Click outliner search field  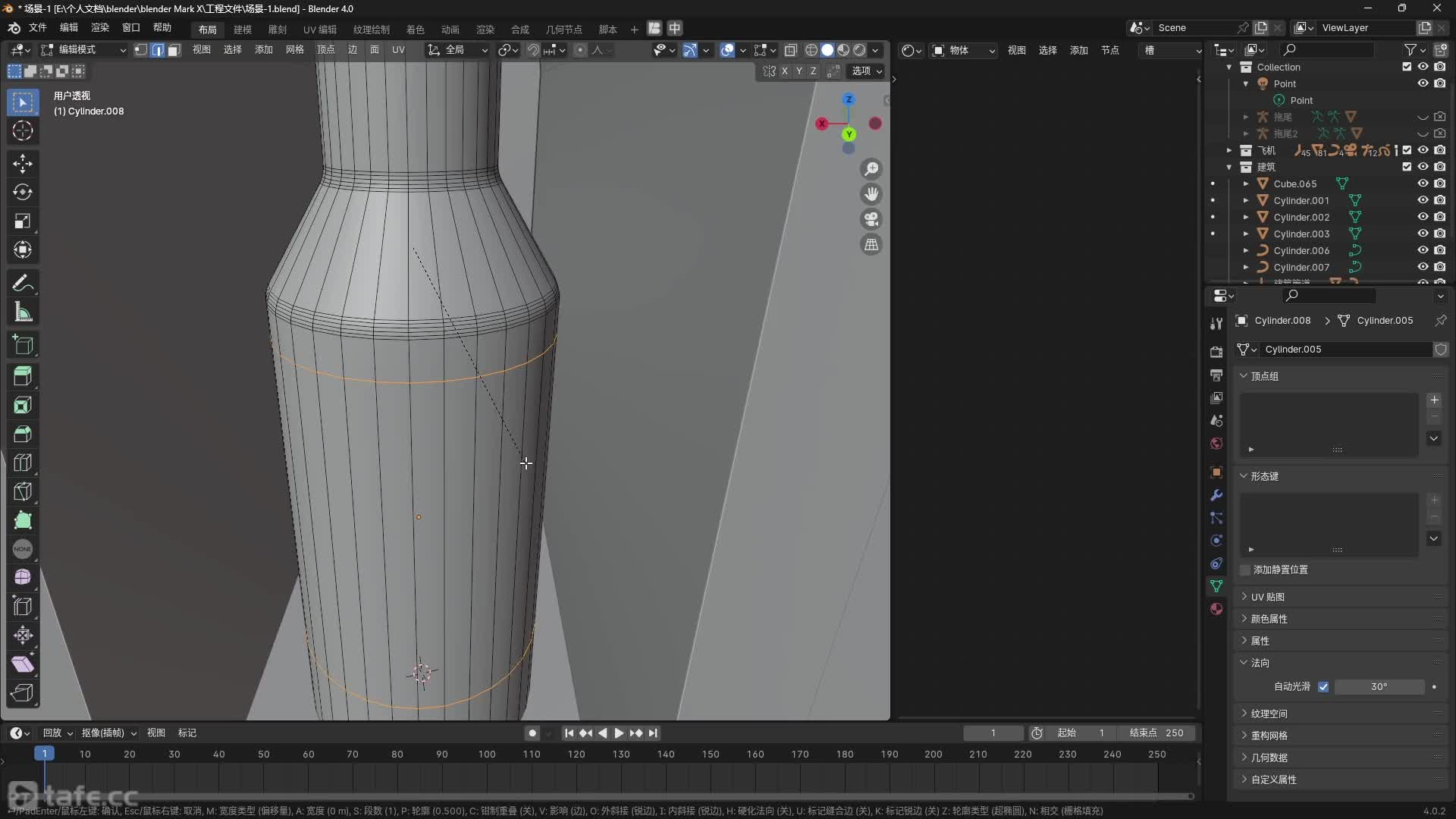pyautogui.click(x=1326, y=50)
